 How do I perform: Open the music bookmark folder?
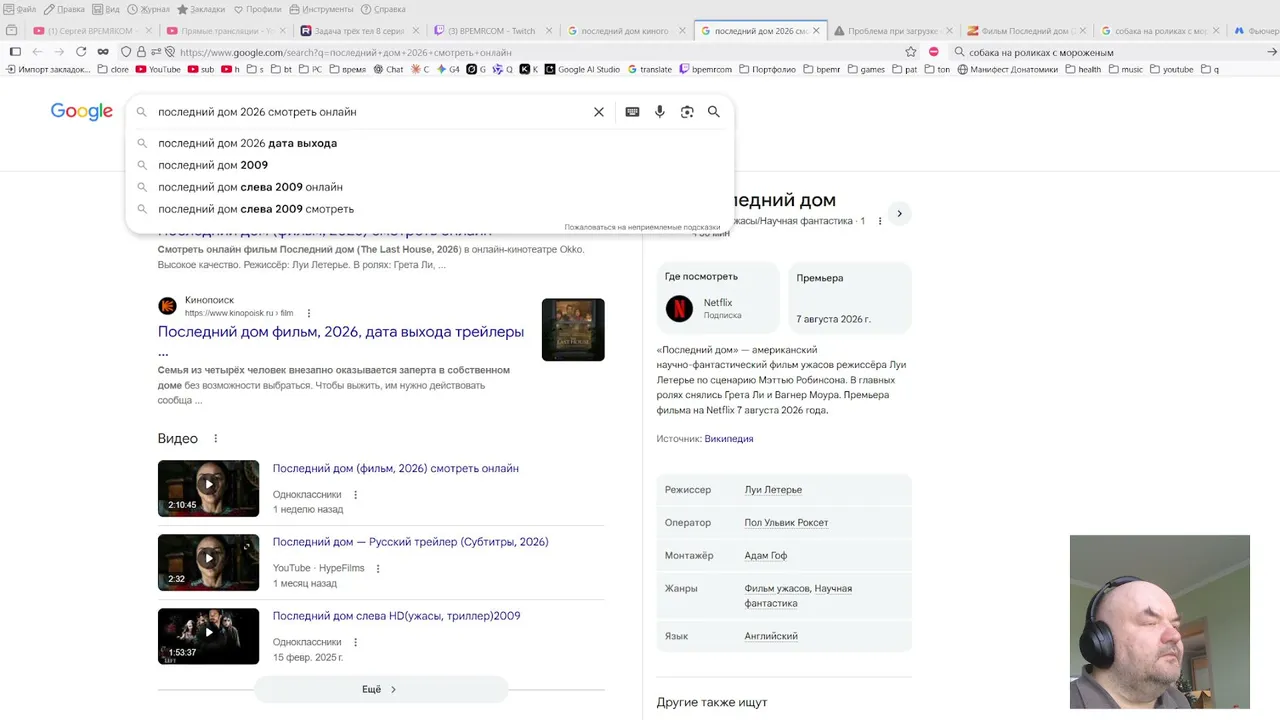pos(1125,70)
